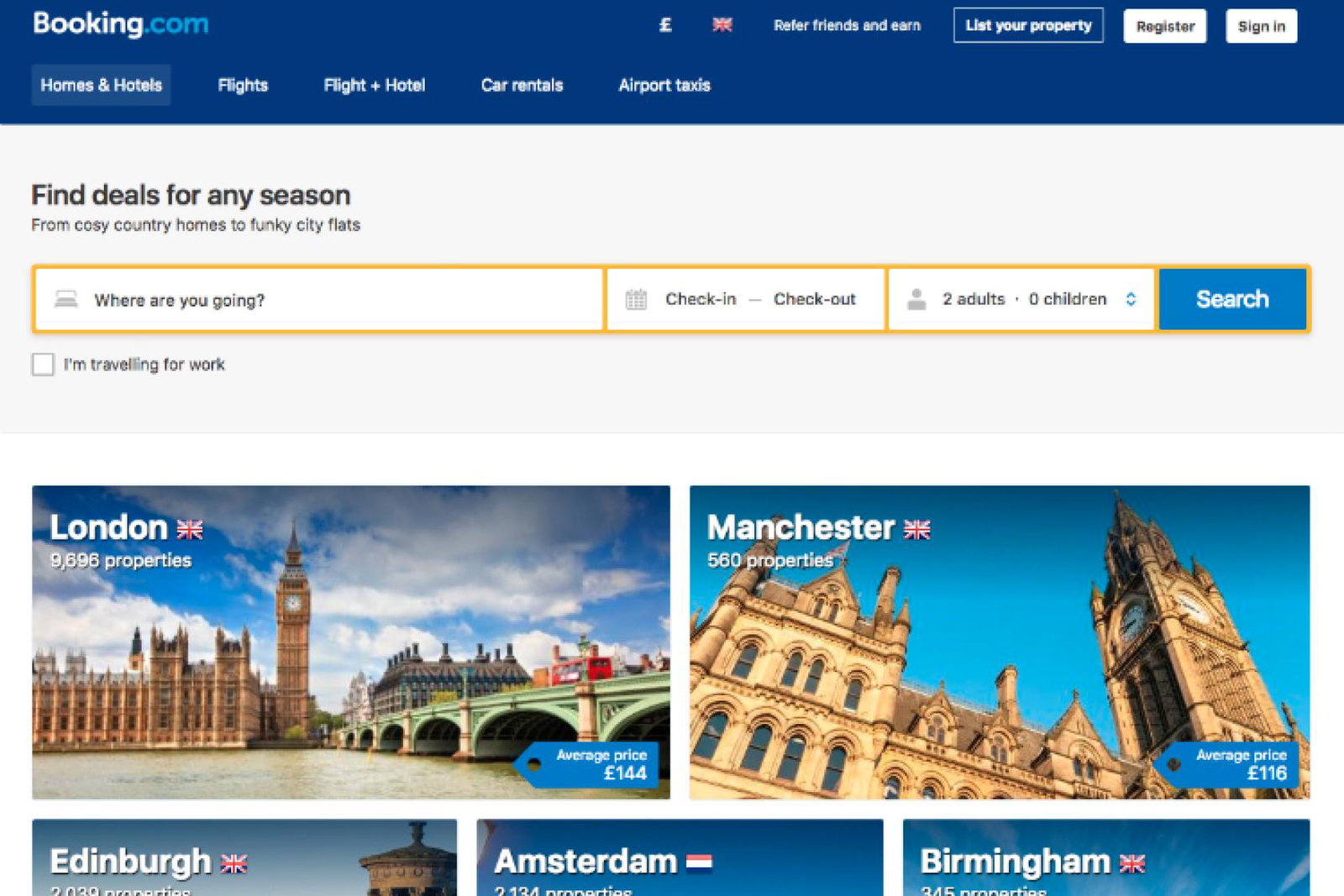Click the List your property button
The height and width of the screenshot is (896, 1344).
(1028, 25)
